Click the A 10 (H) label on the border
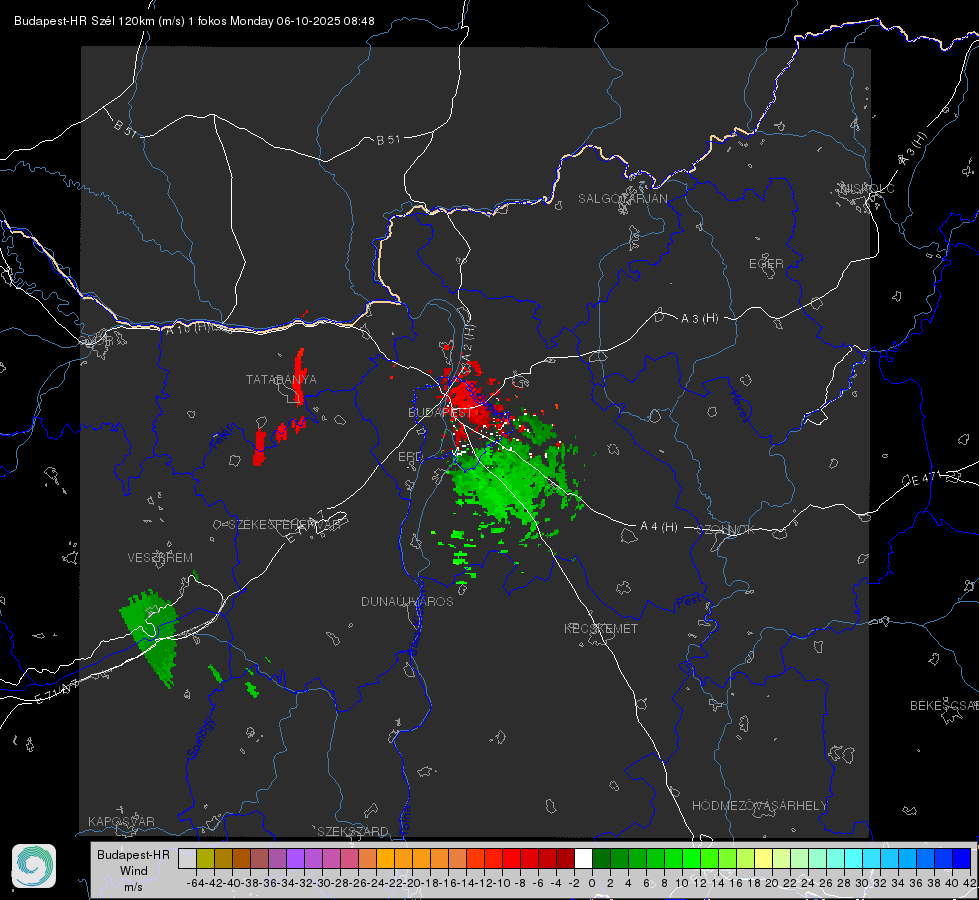Image resolution: width=979 pixels, height=900 pixels. click(189, 327)
